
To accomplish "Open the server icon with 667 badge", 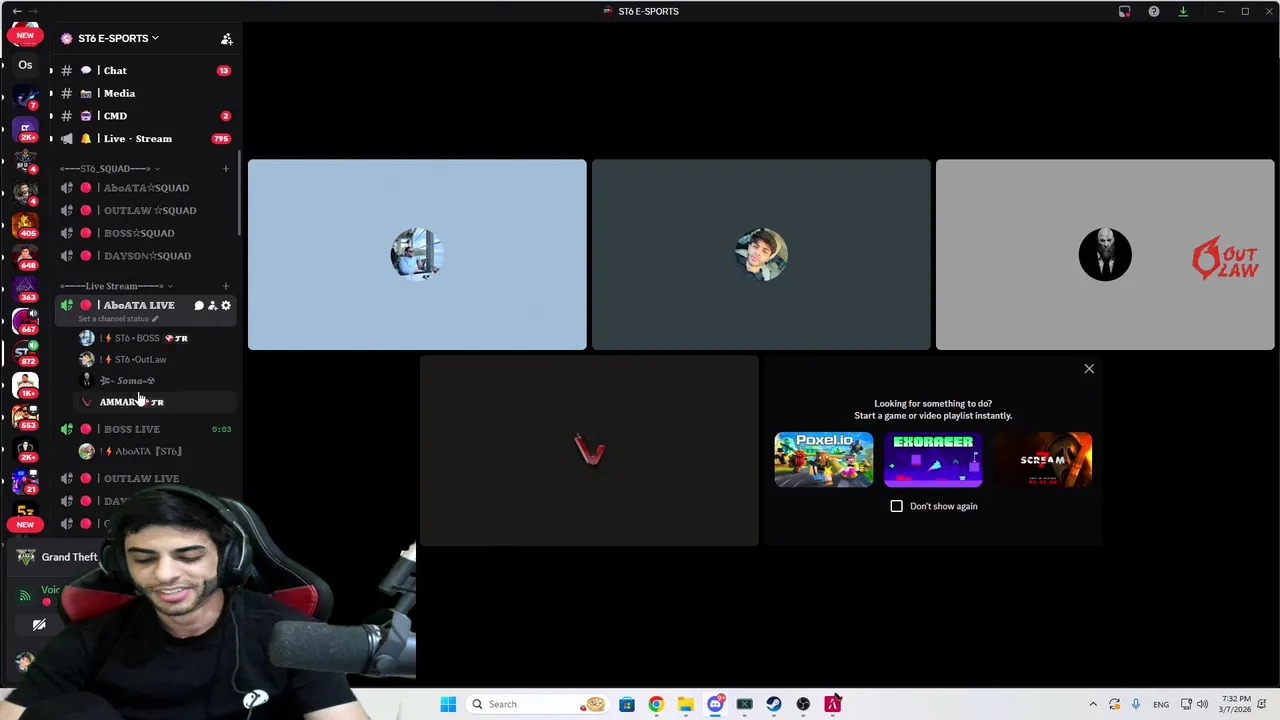I will click(25, 321).
